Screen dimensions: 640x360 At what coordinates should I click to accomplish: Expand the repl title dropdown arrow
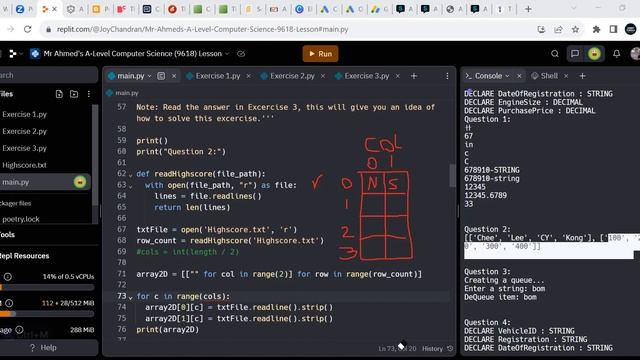coord(227,54)
